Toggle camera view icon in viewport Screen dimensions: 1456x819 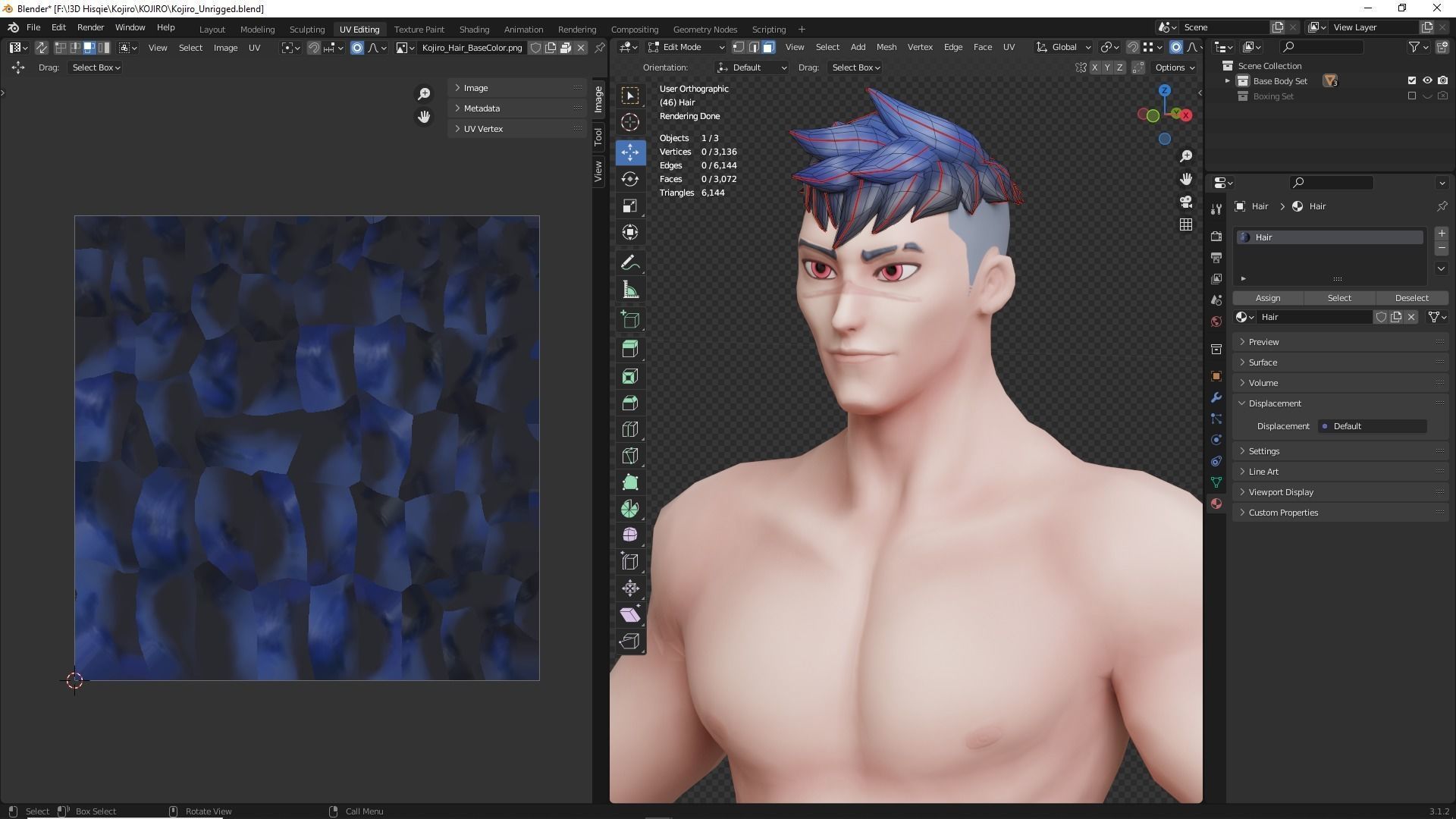(1186, 202)
